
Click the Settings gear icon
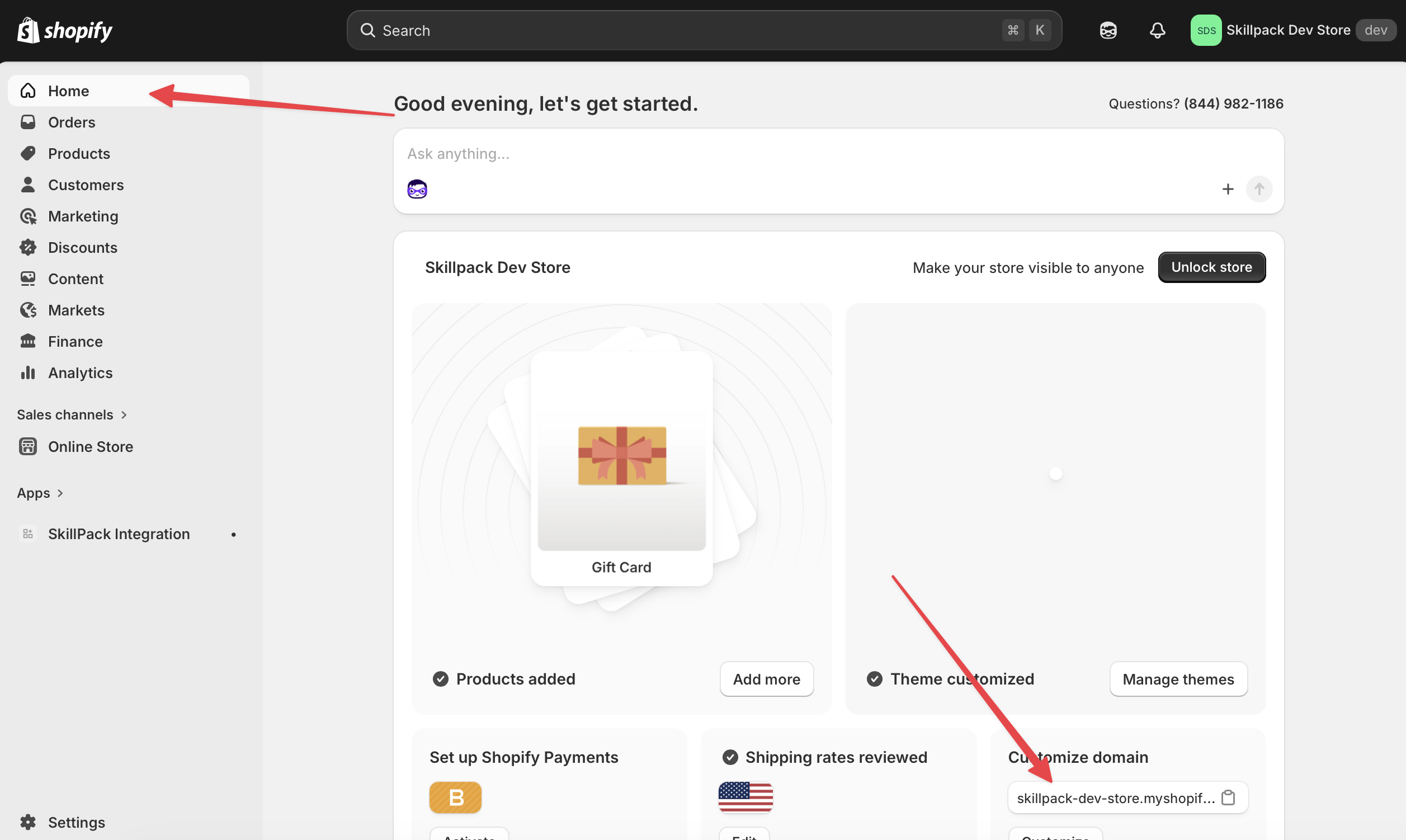tap(28, 822)
